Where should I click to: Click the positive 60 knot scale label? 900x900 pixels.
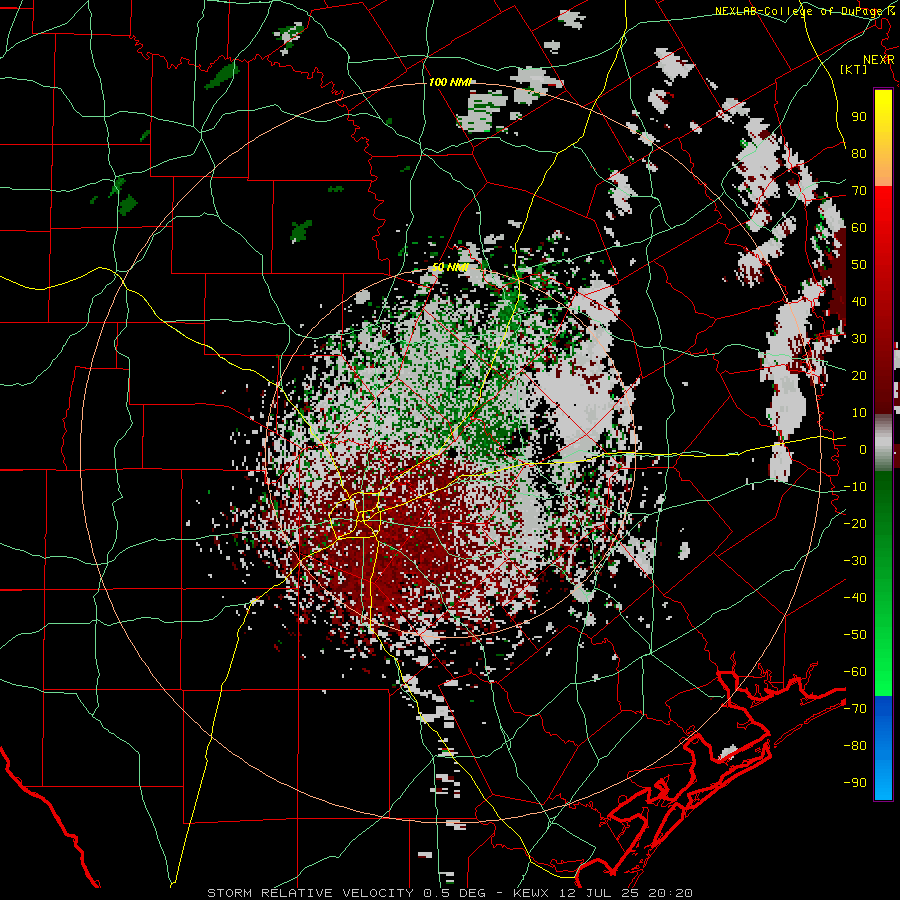pyautogui.click(x=859, y=227)
